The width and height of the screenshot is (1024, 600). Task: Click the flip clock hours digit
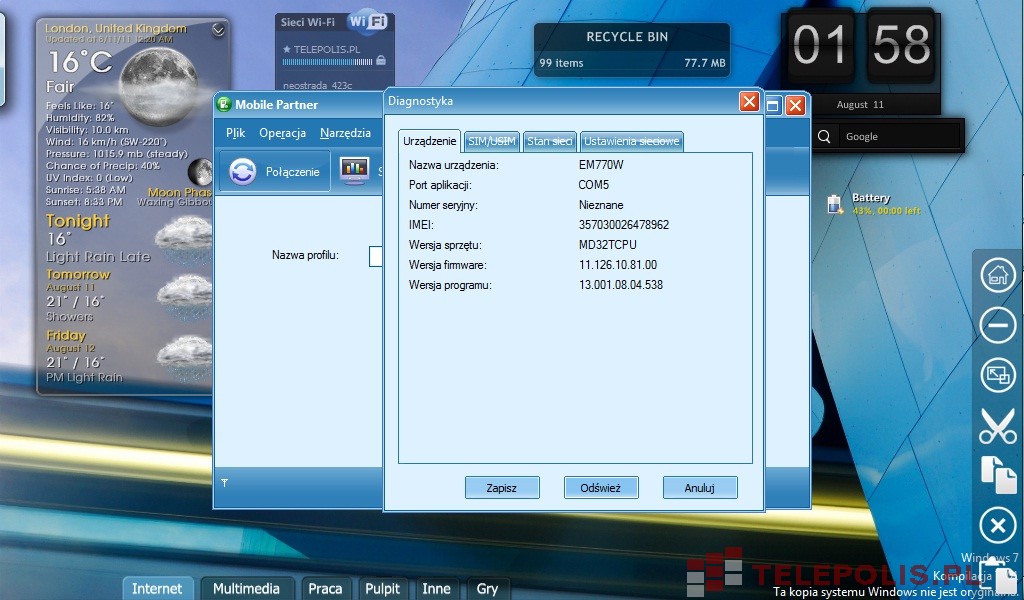pos(820,44)
